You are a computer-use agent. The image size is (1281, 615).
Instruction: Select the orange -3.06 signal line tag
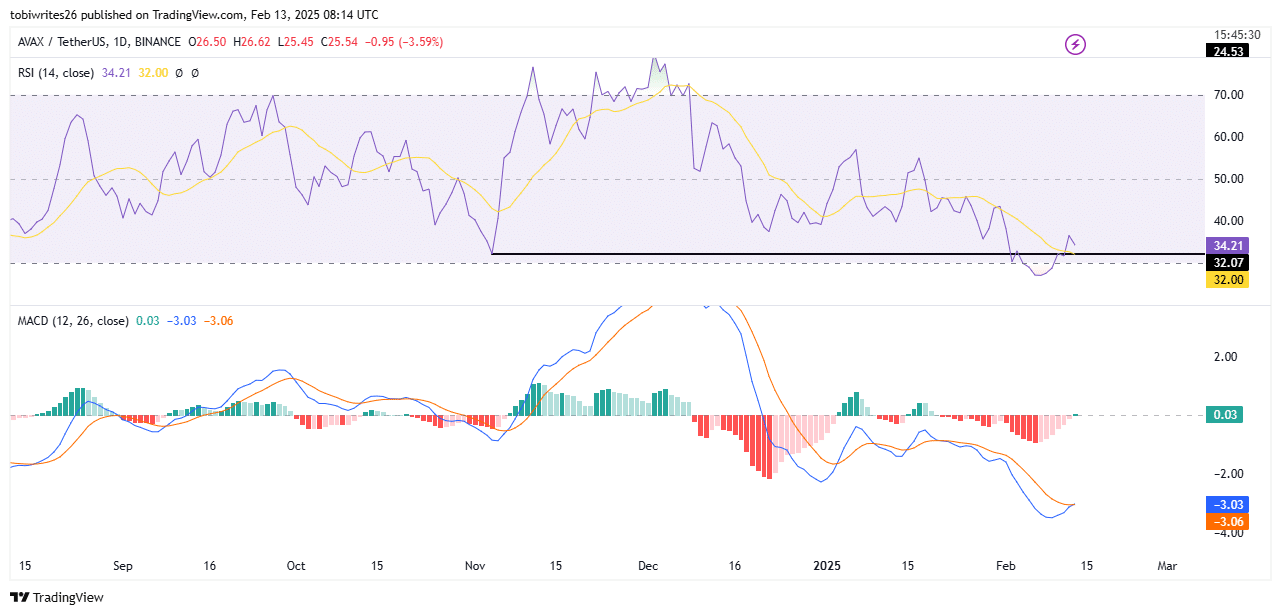(x=1227, y=521)
